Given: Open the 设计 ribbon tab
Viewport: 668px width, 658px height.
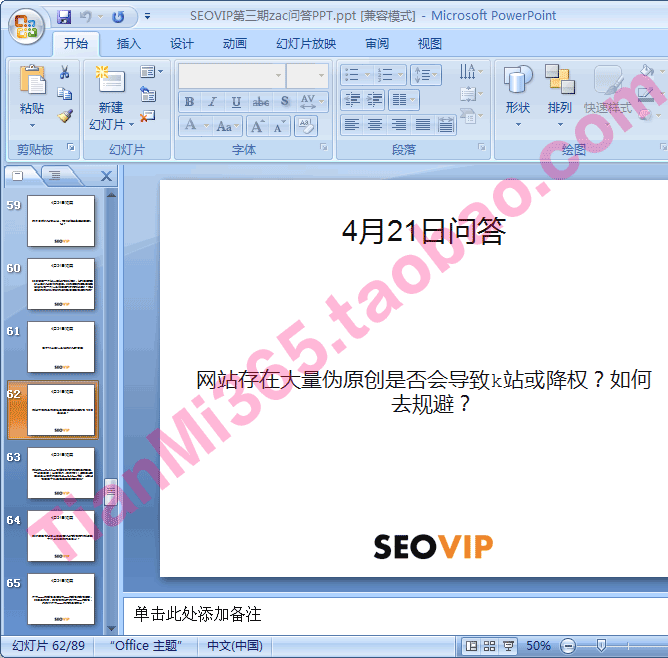Looking at the screenshot, I should pos(181,44).
